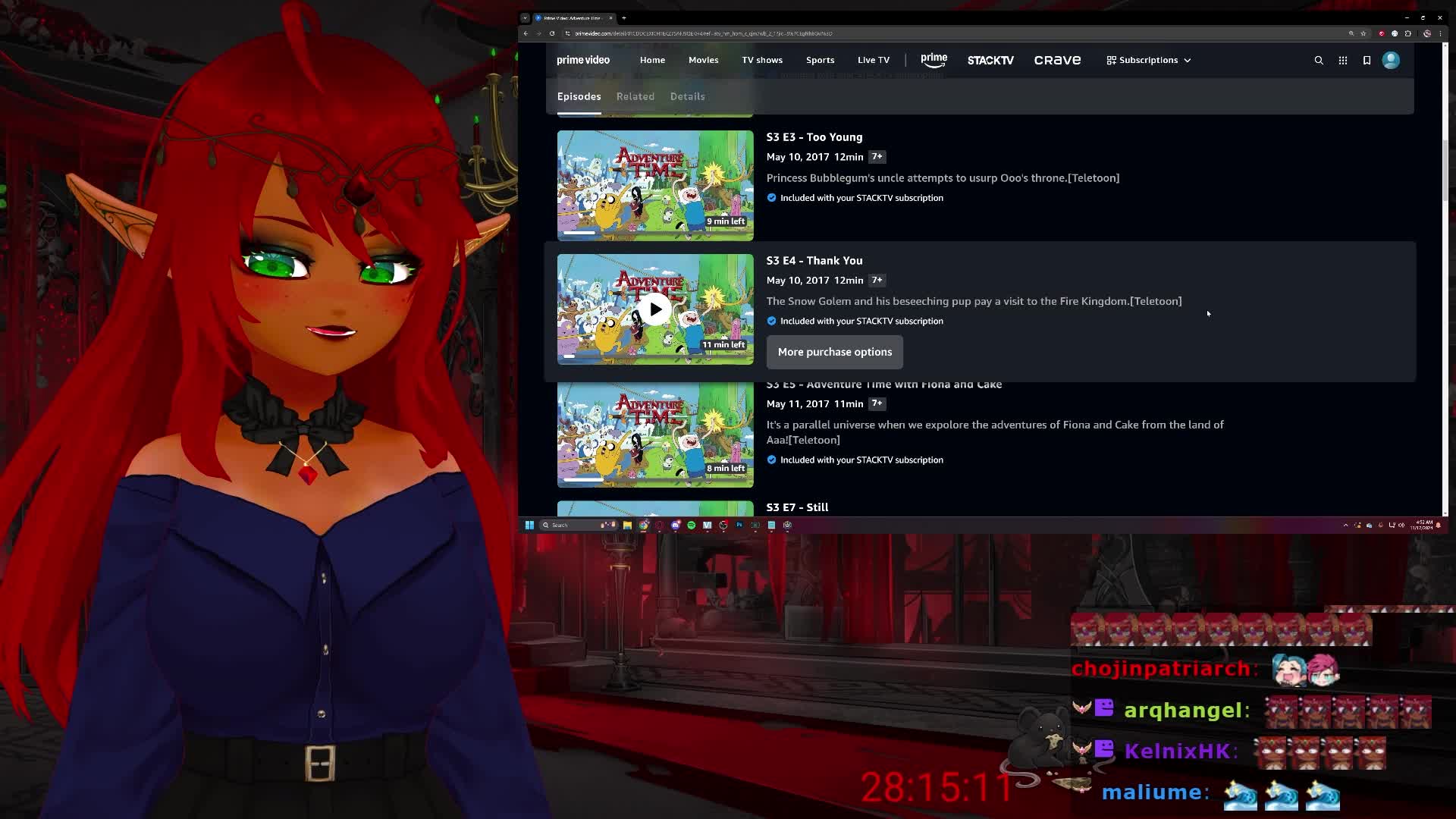Screen dimensions: 1456x819
Task: Open Prime Video search
Action: click(x=1319, y=60)
